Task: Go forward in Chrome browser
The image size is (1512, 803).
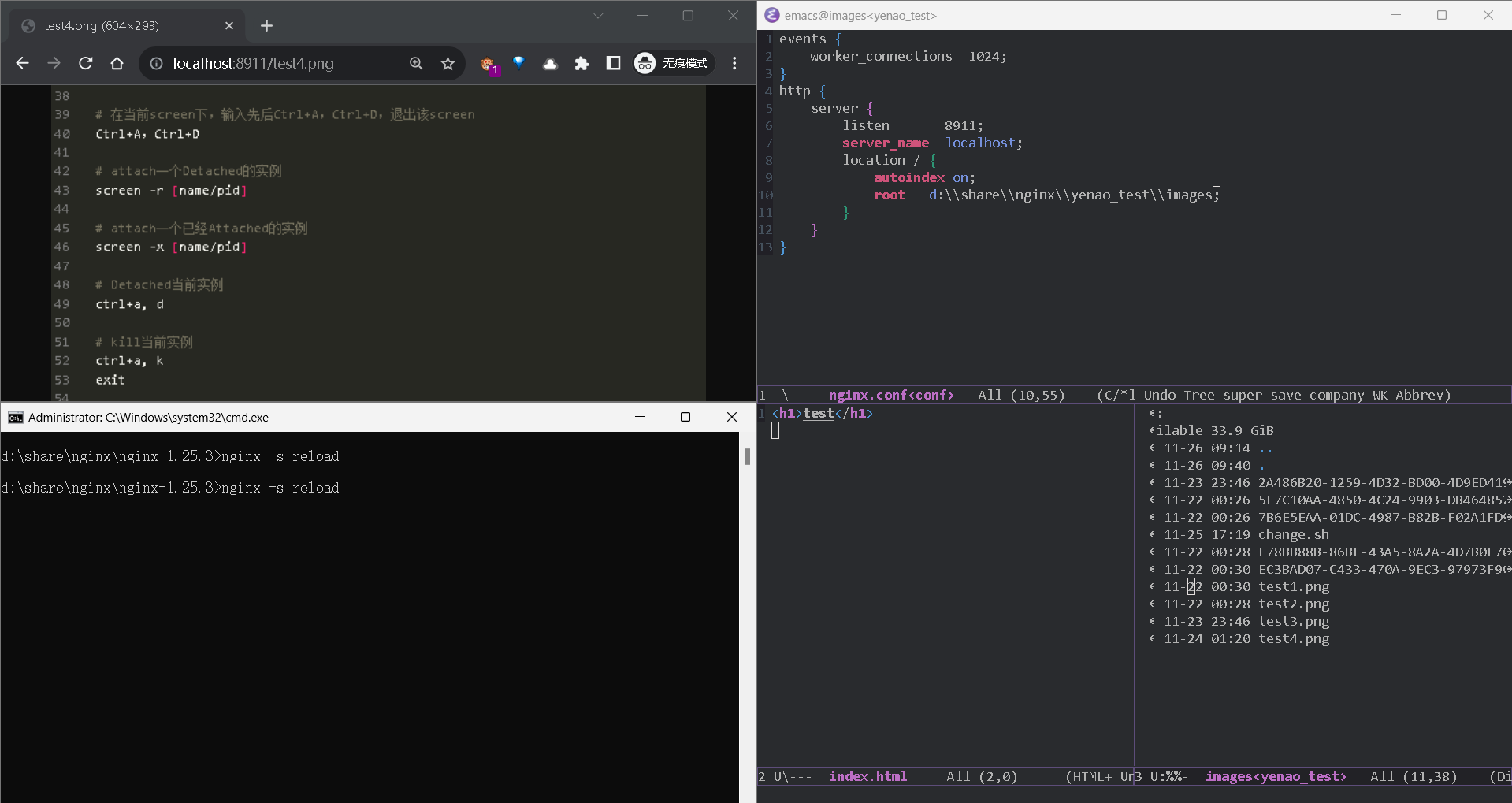Action: [x=54, y=63]
